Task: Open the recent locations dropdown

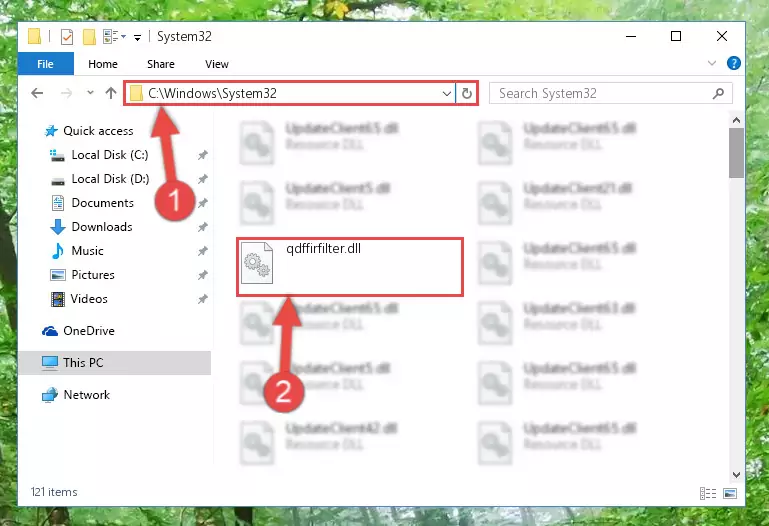Action: click(90, 93)
